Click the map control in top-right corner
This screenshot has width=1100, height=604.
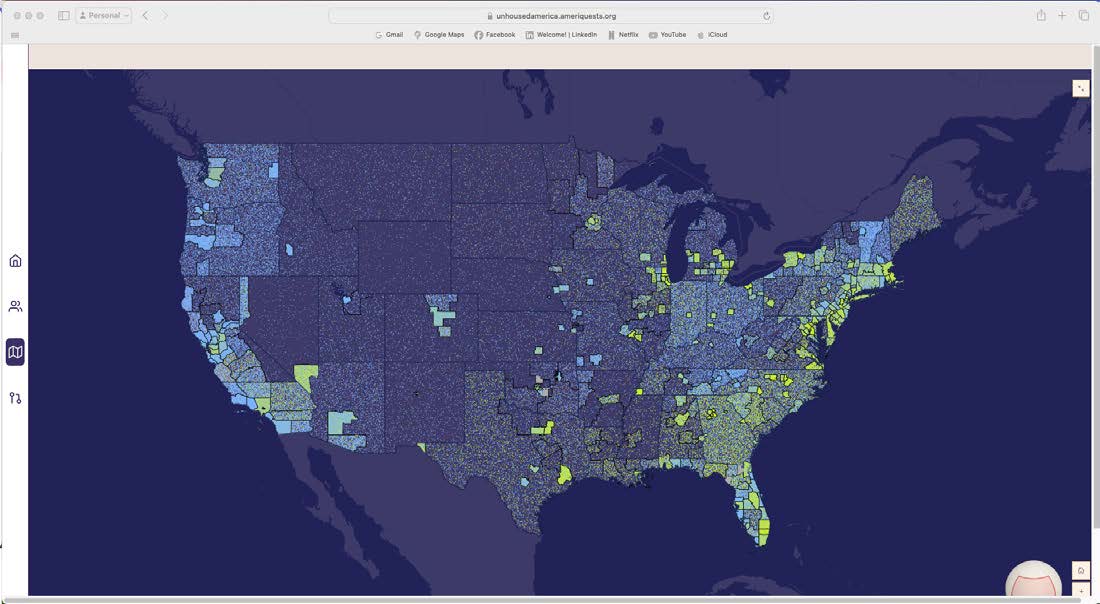[x=1080, y=88]
